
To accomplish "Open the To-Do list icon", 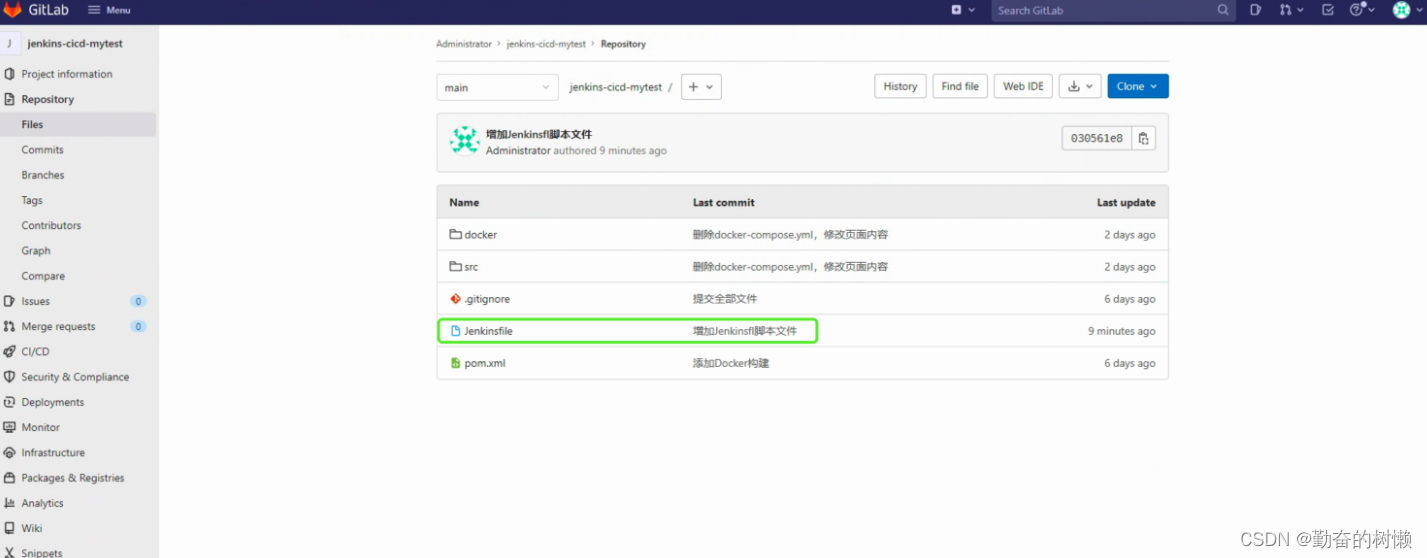I will tap(1328, 10).
